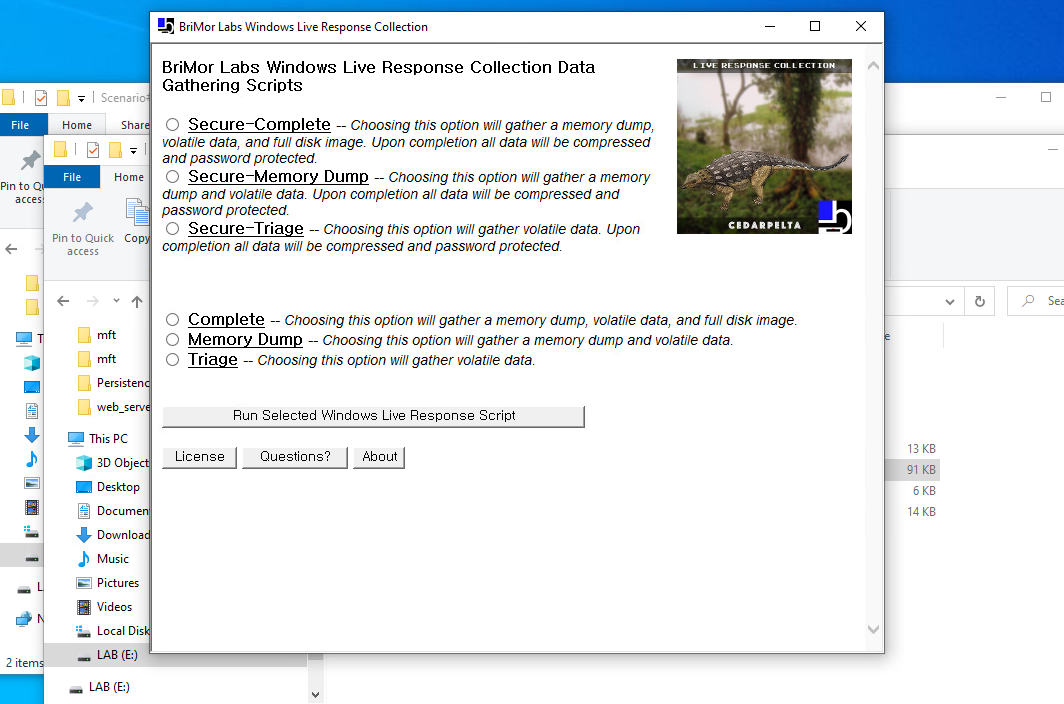Image resolution: width=1064 pixels, height=704 pixels.
Task: Select the Memory Dump radio option
Action: coord(172,339)
